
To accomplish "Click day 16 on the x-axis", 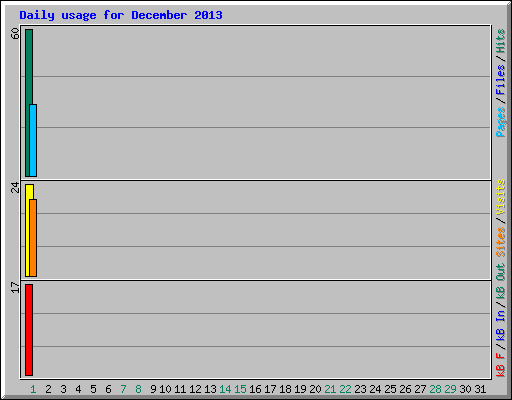I will (255, 389).
